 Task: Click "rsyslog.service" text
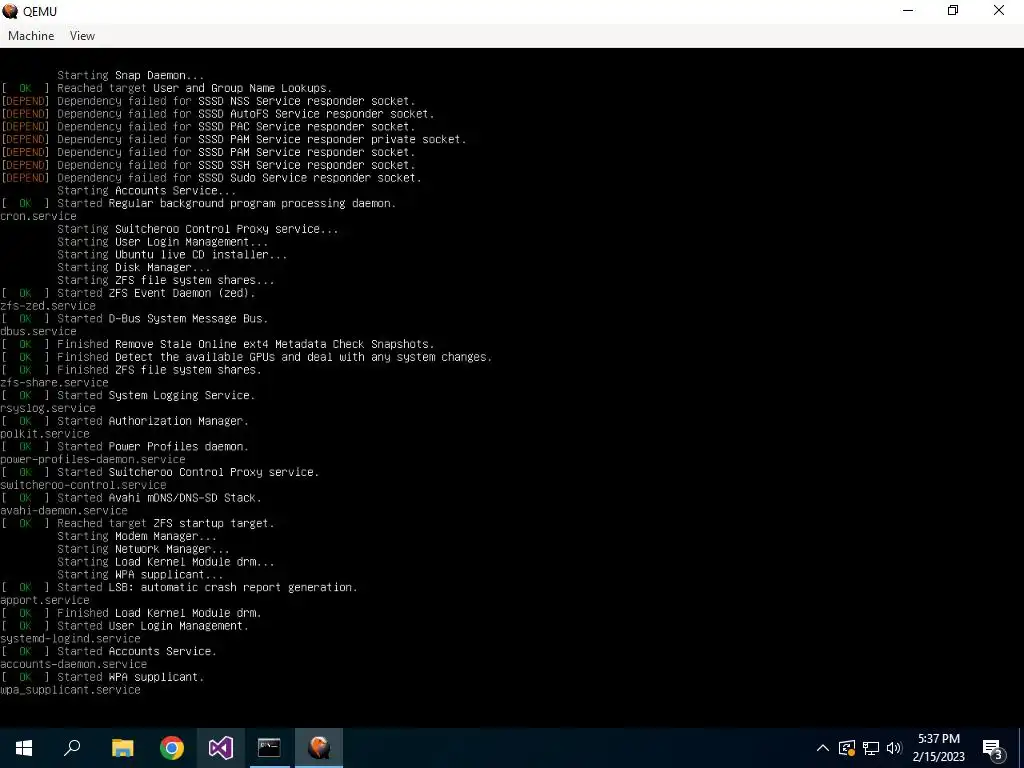(48, 408)
